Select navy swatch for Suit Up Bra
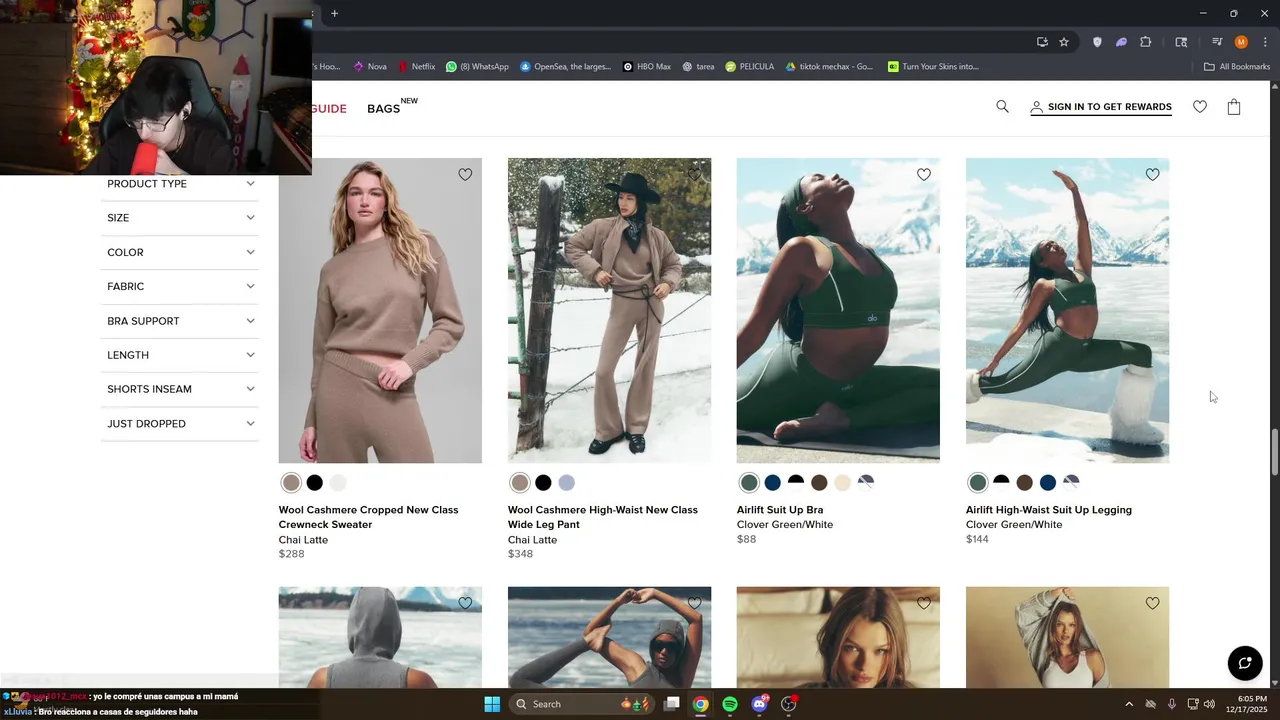This screenshot has width=1280, height=720. pos(772,483)
